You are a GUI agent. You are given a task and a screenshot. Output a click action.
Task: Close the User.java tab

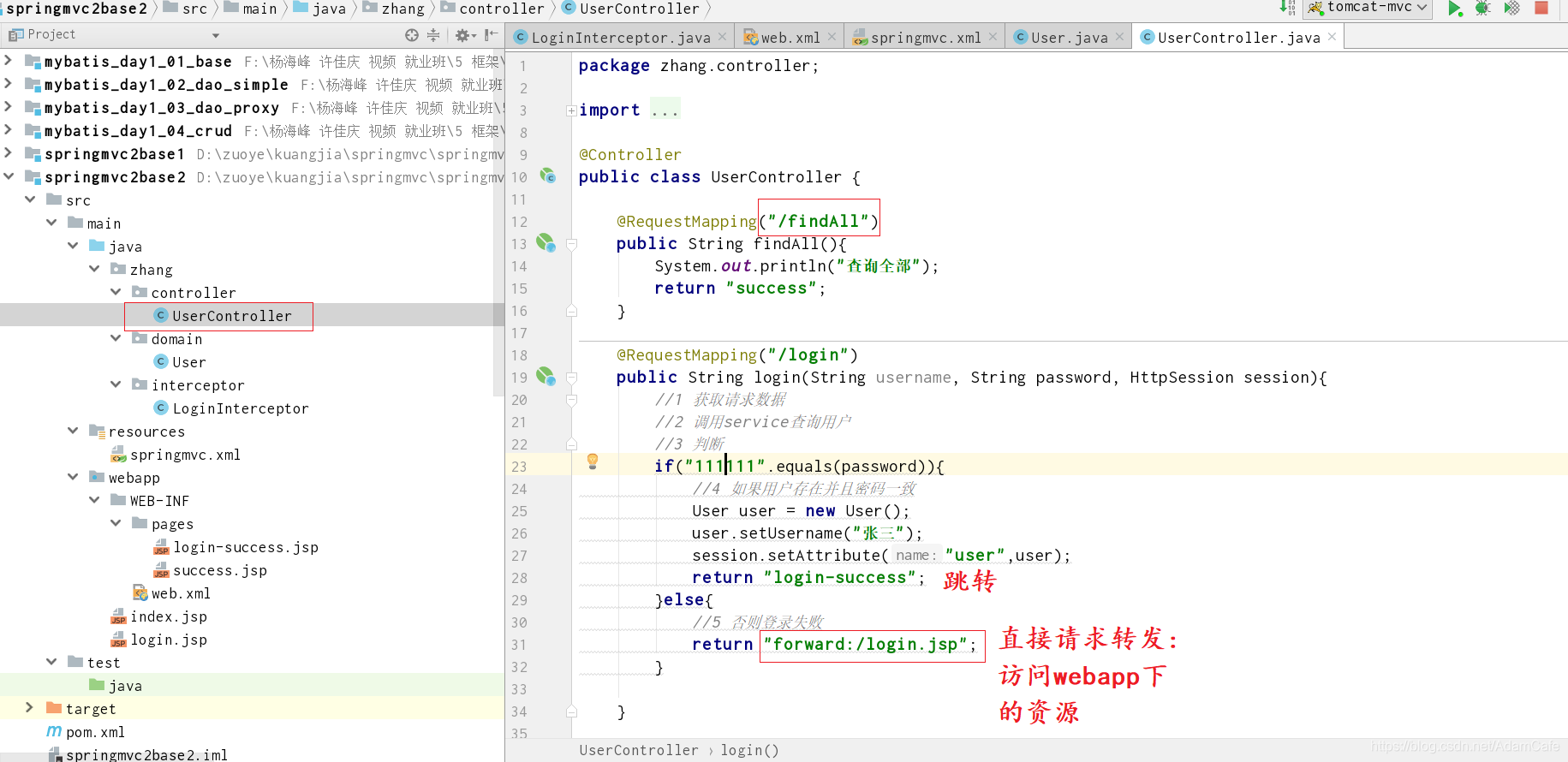point(1119,37)
